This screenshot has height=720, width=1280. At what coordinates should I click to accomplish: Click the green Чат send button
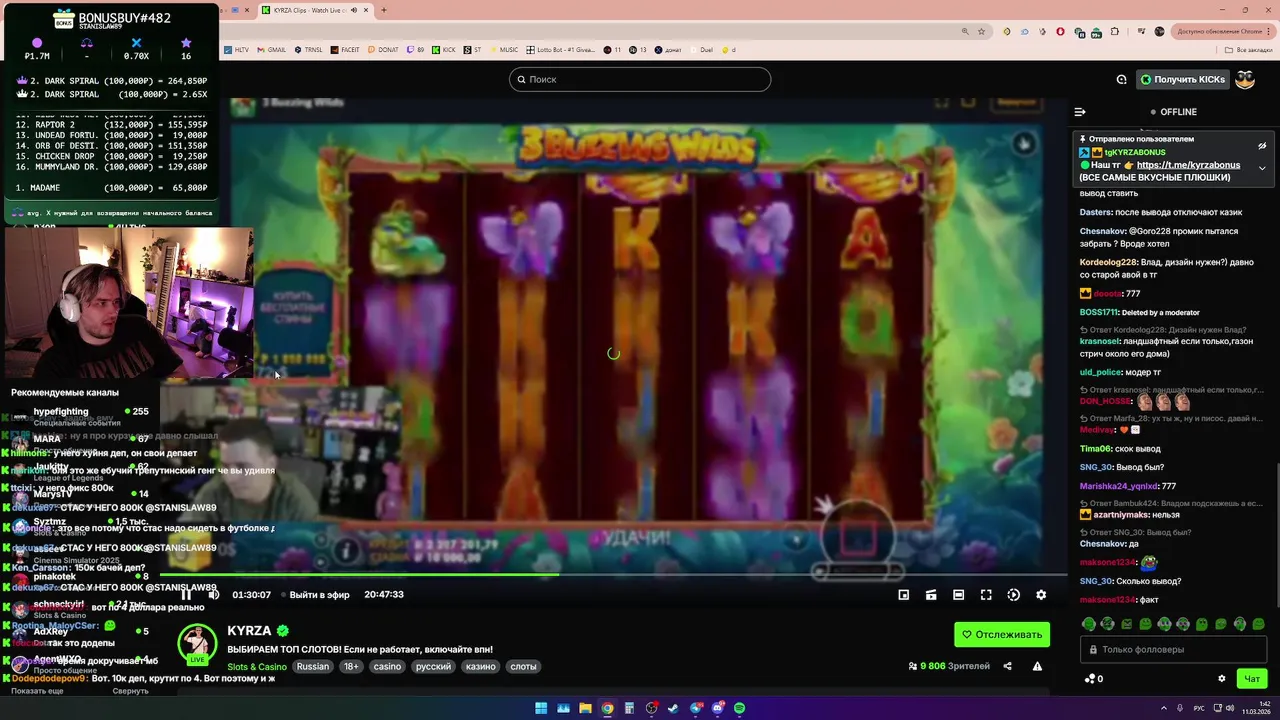click(x=1252, y=679)
